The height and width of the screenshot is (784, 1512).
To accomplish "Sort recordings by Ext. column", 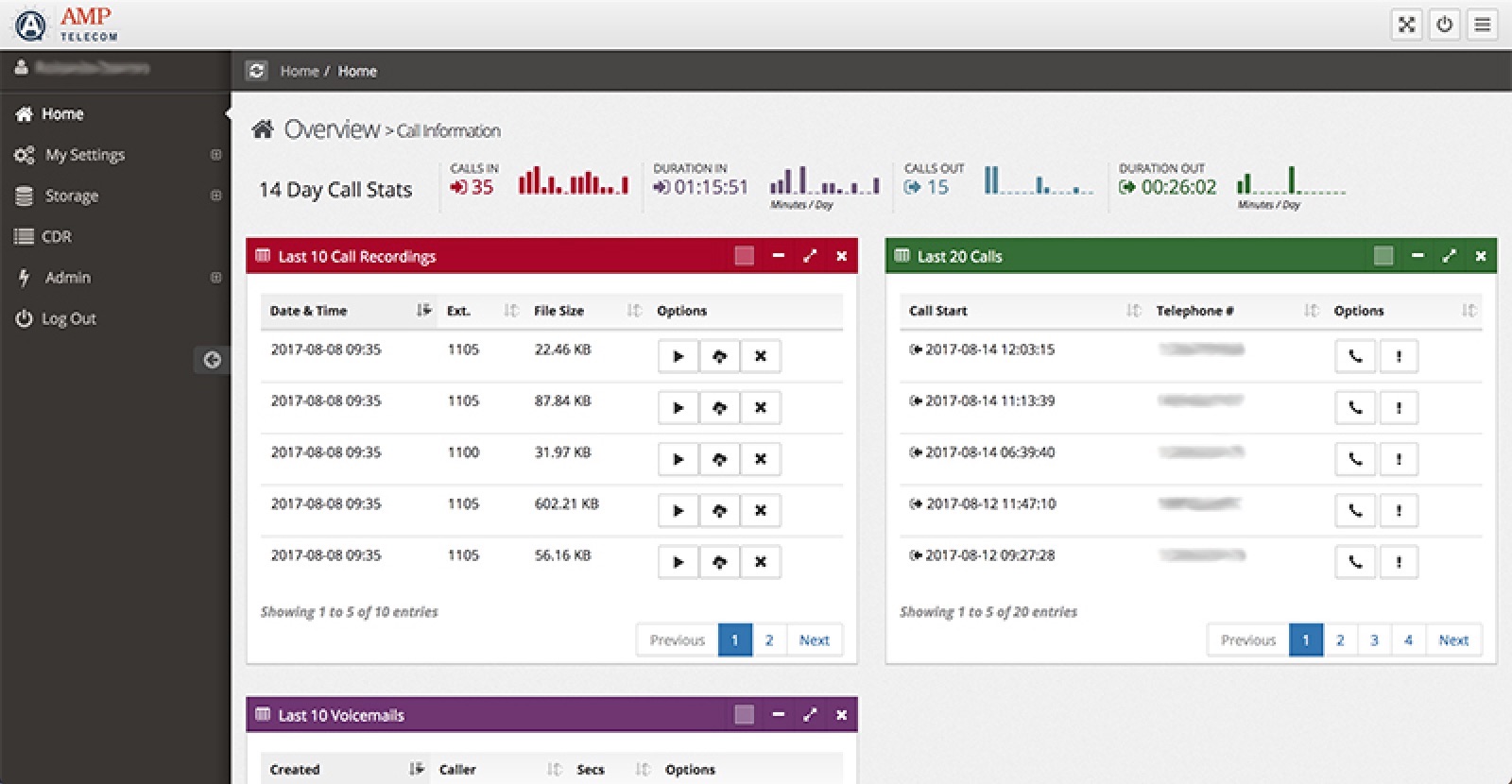I will click(482, 311).
